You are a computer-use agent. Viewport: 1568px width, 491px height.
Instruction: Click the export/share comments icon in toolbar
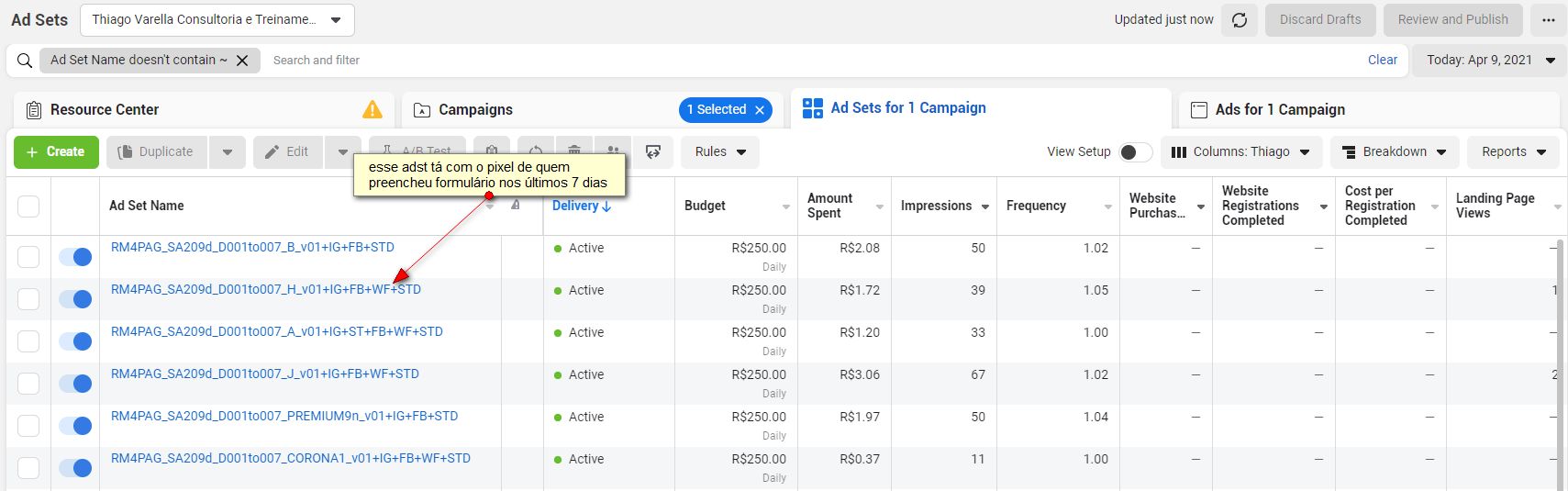point(653,152)
